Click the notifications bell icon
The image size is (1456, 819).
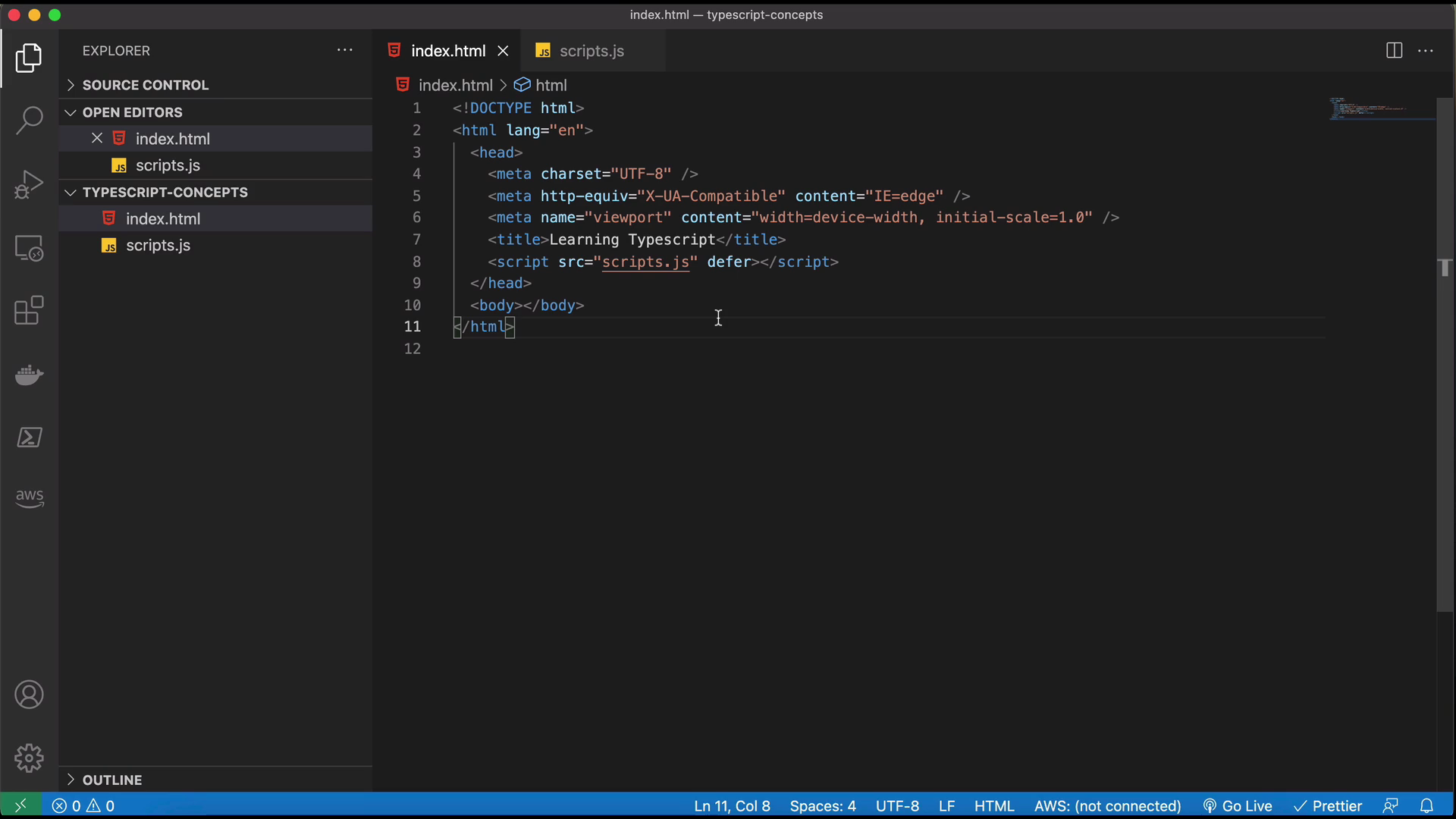[1426, 806]
